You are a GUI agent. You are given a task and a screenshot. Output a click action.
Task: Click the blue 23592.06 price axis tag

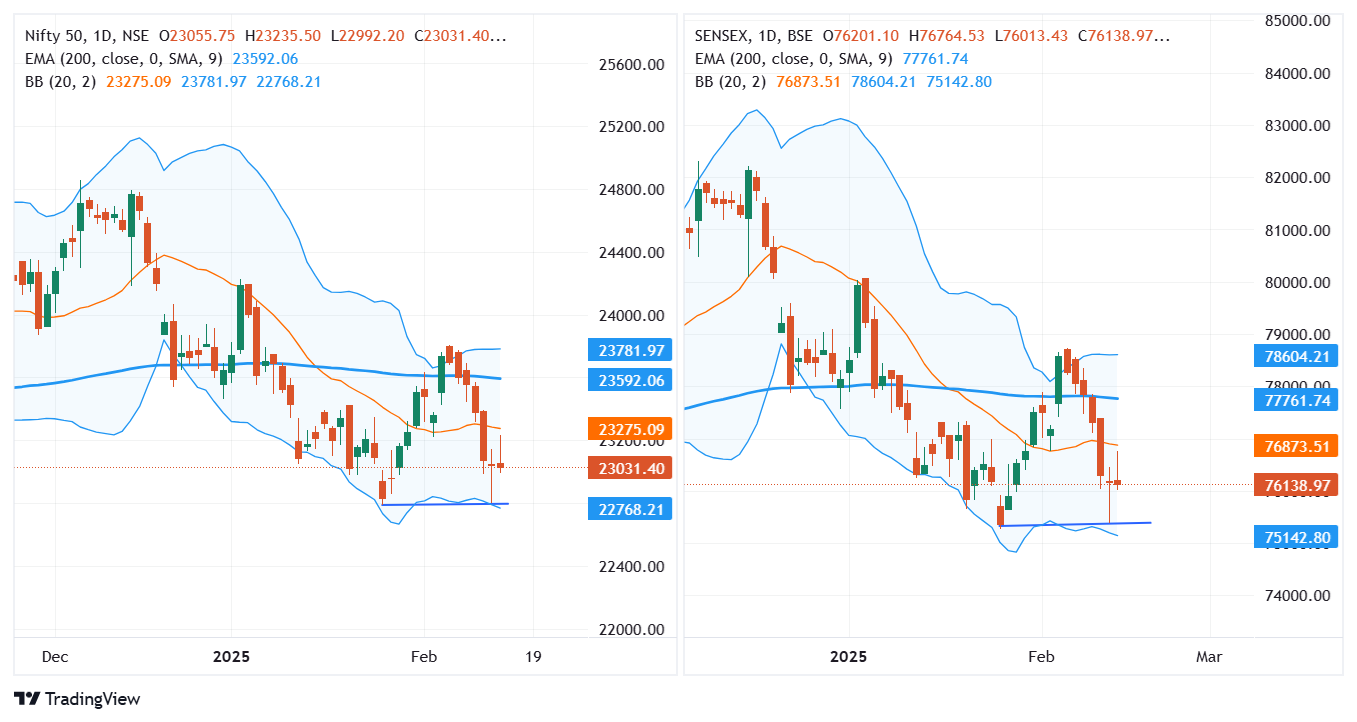click(x=629, y=381)
